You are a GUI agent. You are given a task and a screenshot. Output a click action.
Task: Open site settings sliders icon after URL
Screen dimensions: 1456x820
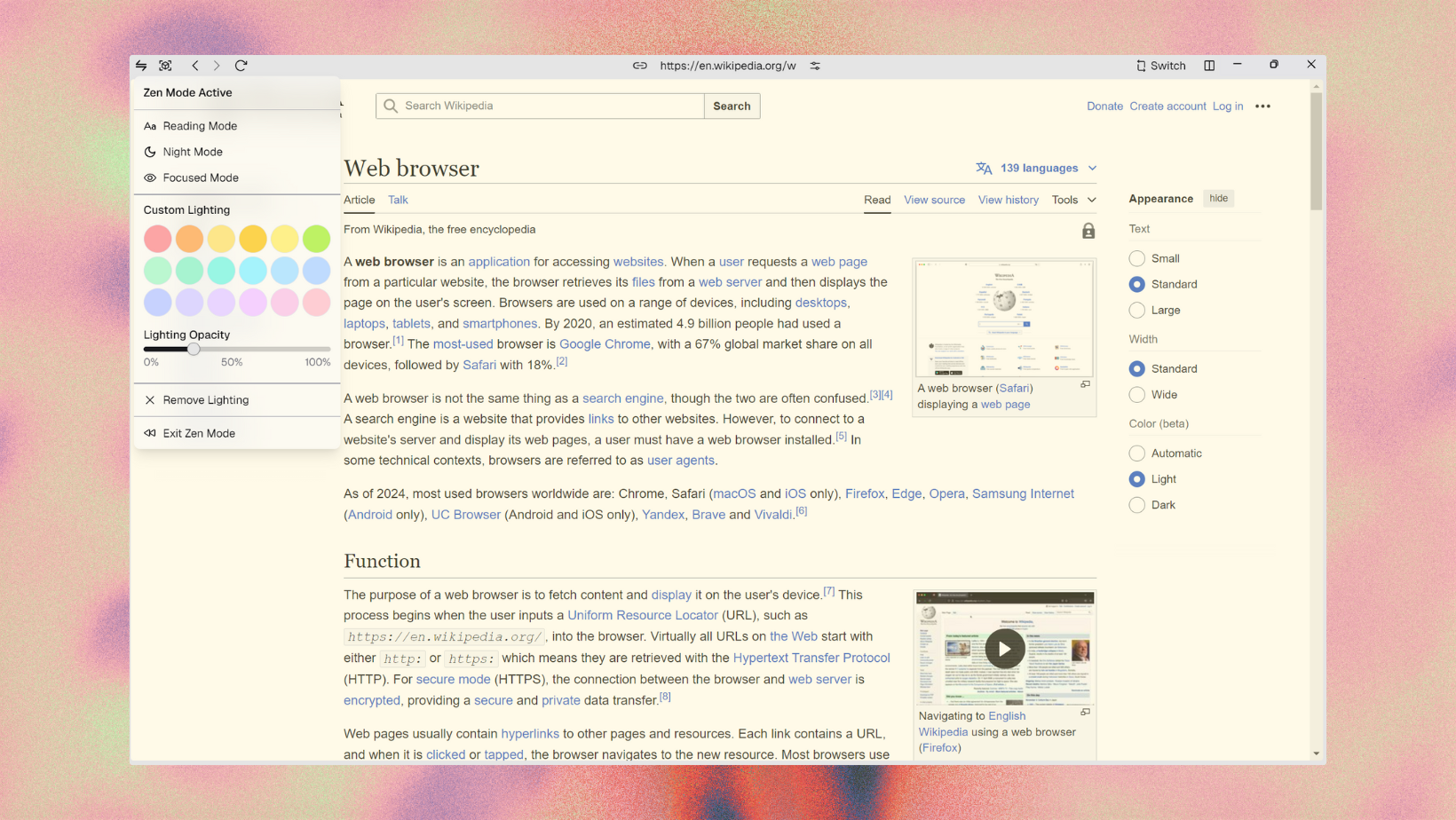815,66
